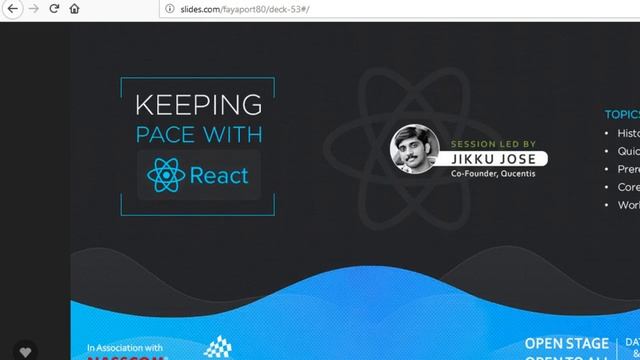Click the browser forward arrow
This screenshot has width=640, height=360.
pyautogui.click(x=34, y=9)
